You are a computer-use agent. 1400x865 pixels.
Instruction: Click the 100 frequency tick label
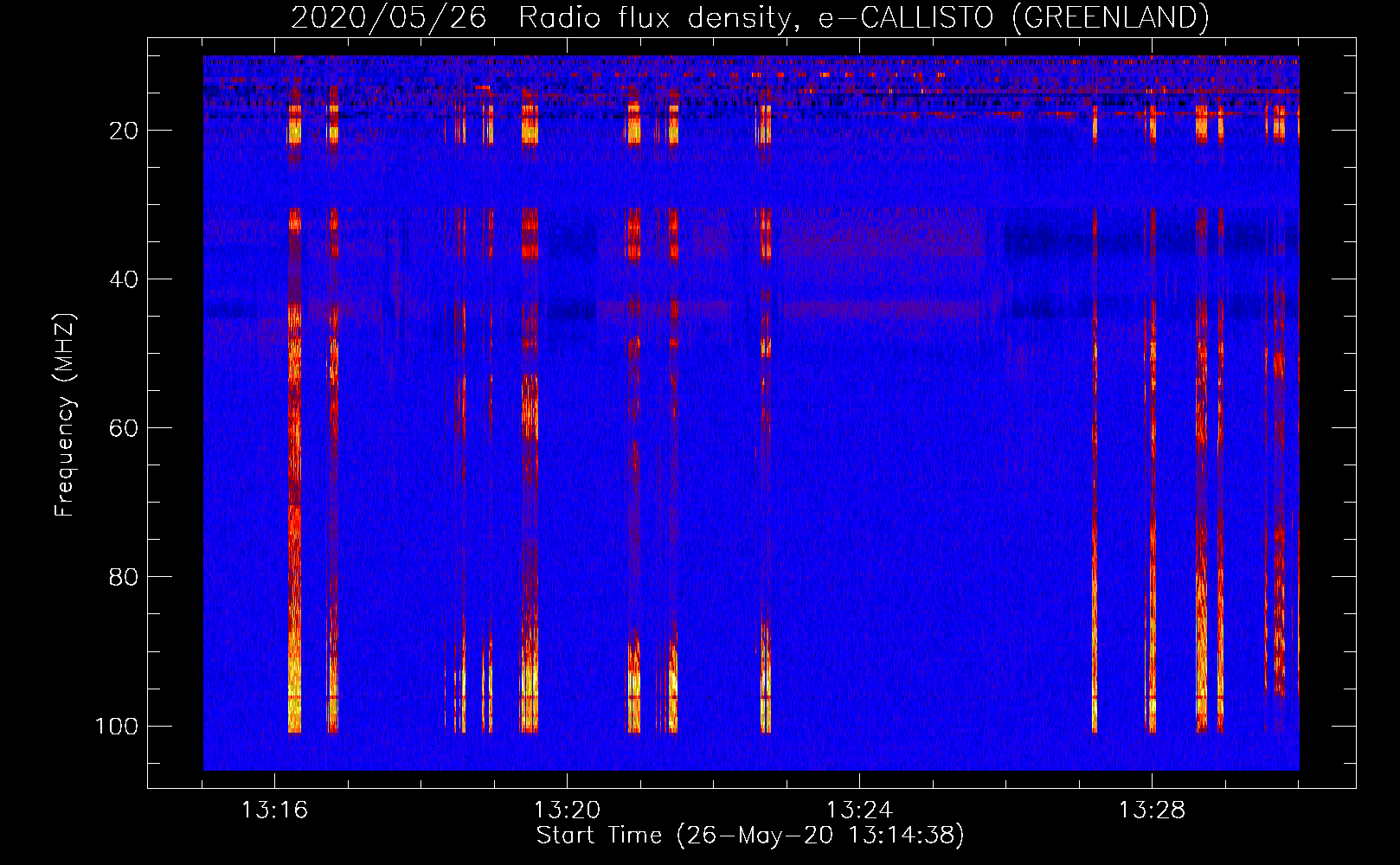pyautogui.click(x=117, y=726)
